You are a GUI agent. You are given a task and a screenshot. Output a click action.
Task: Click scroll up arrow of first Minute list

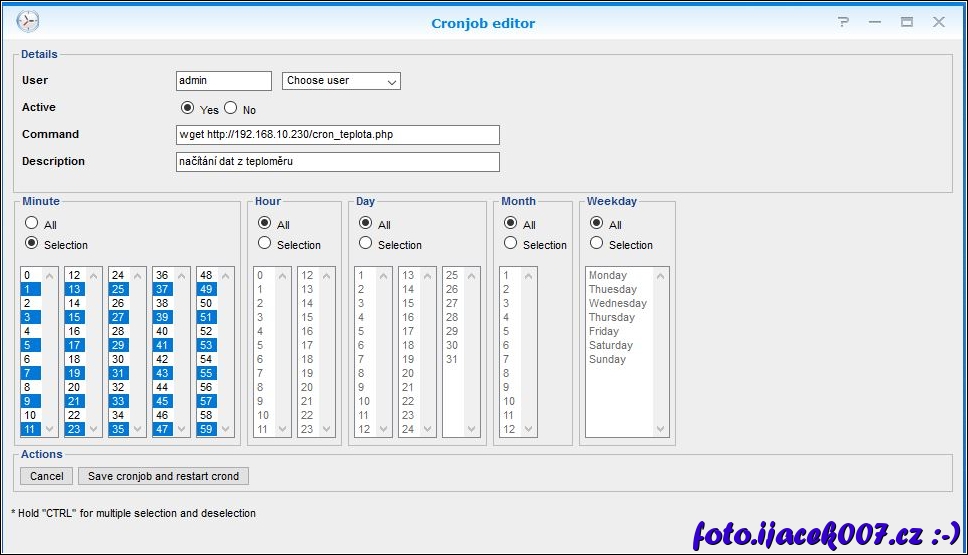point(51,276)
